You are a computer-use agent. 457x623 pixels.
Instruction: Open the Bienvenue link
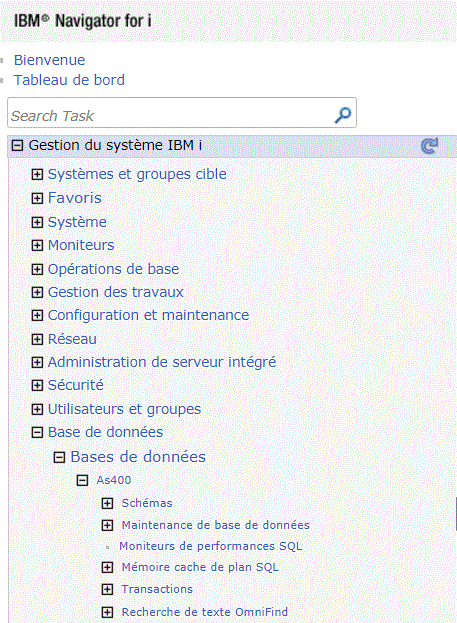pyautogui.click(x=49, y=60)
